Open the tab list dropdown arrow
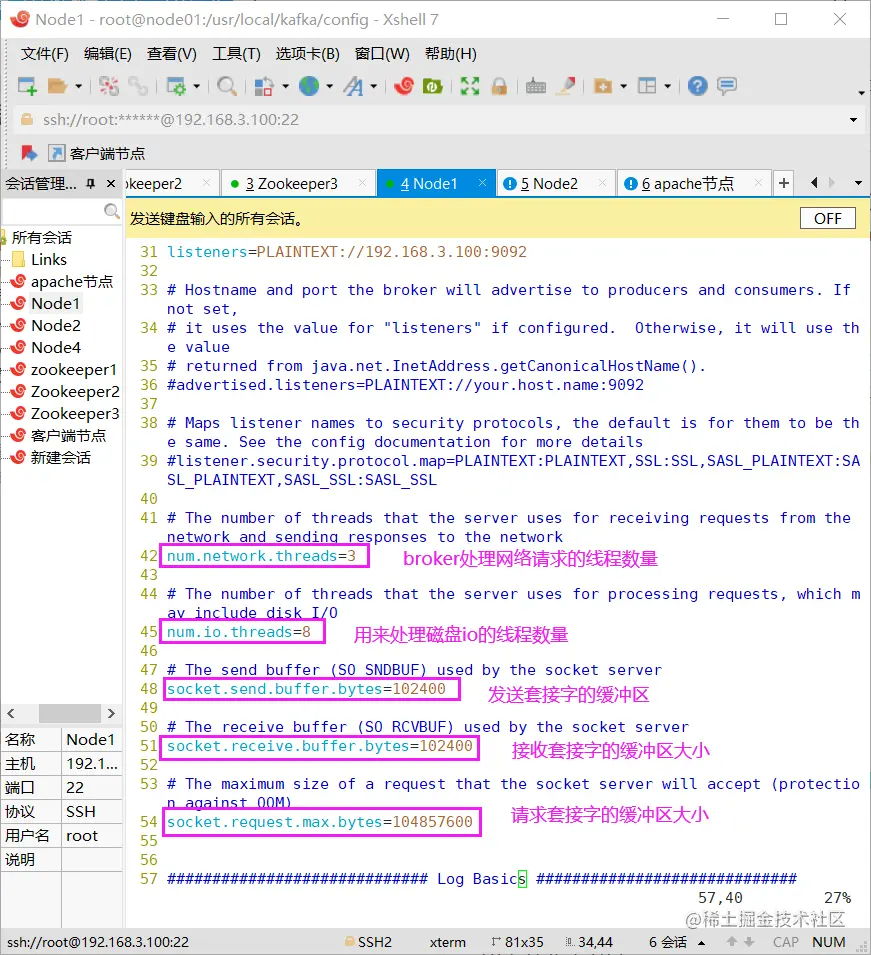 click(x=858, y=183)
